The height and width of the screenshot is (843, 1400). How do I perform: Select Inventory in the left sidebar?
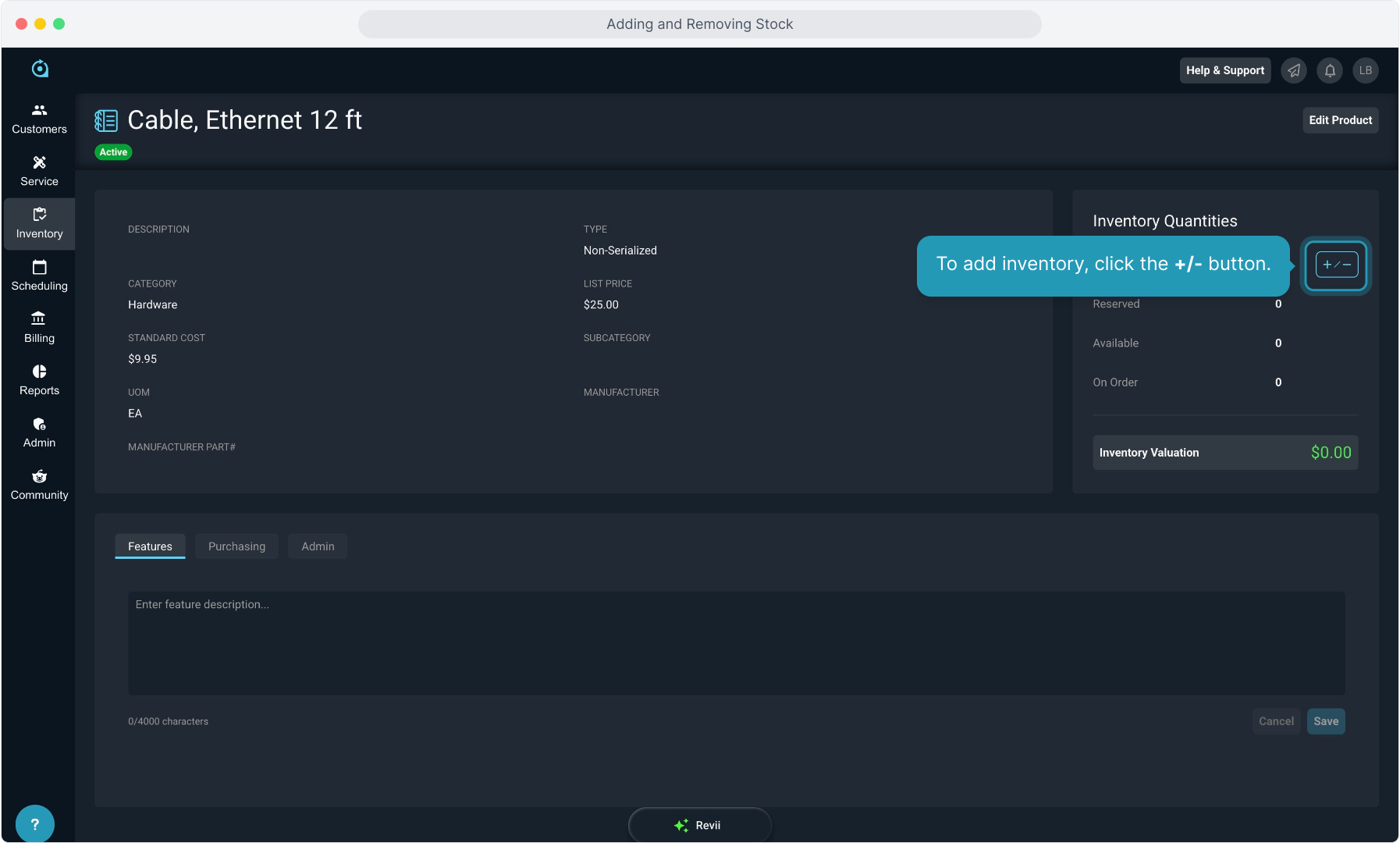(x=39, y=223)
